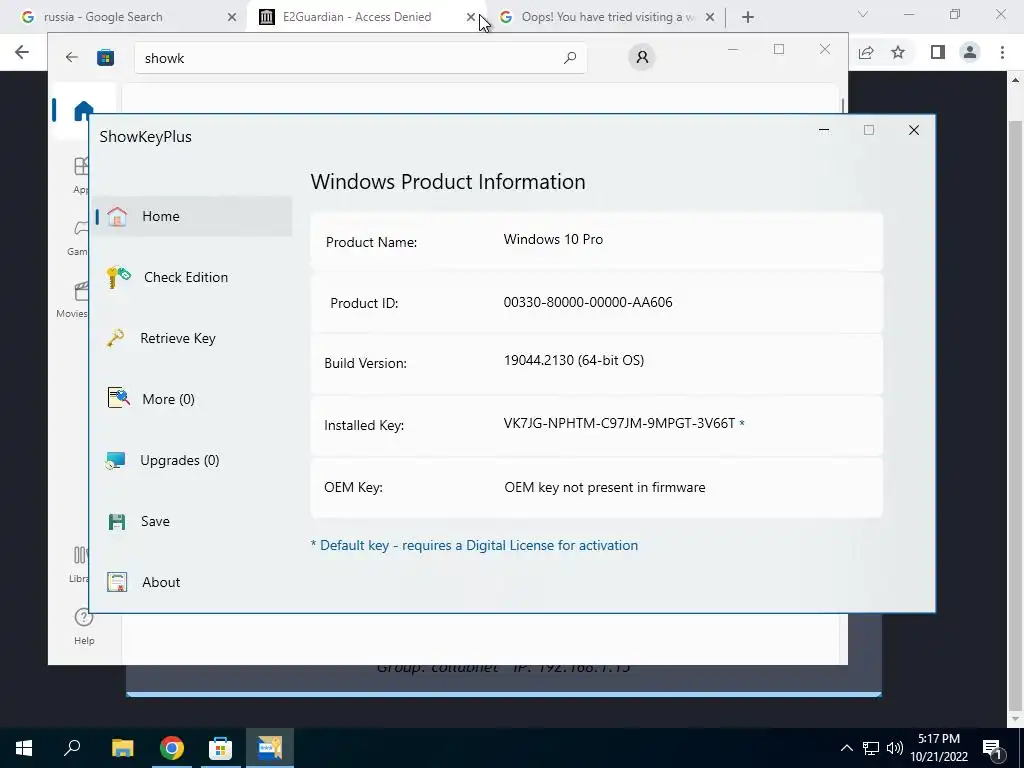Click the Store search magnifier icon

[x=569, y=58]
